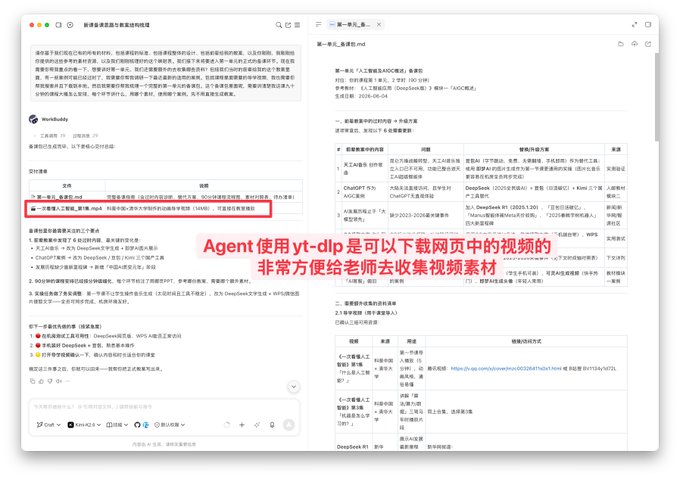Open the v.qq.com video link
The image size is (680, 479).
point(506,368)
